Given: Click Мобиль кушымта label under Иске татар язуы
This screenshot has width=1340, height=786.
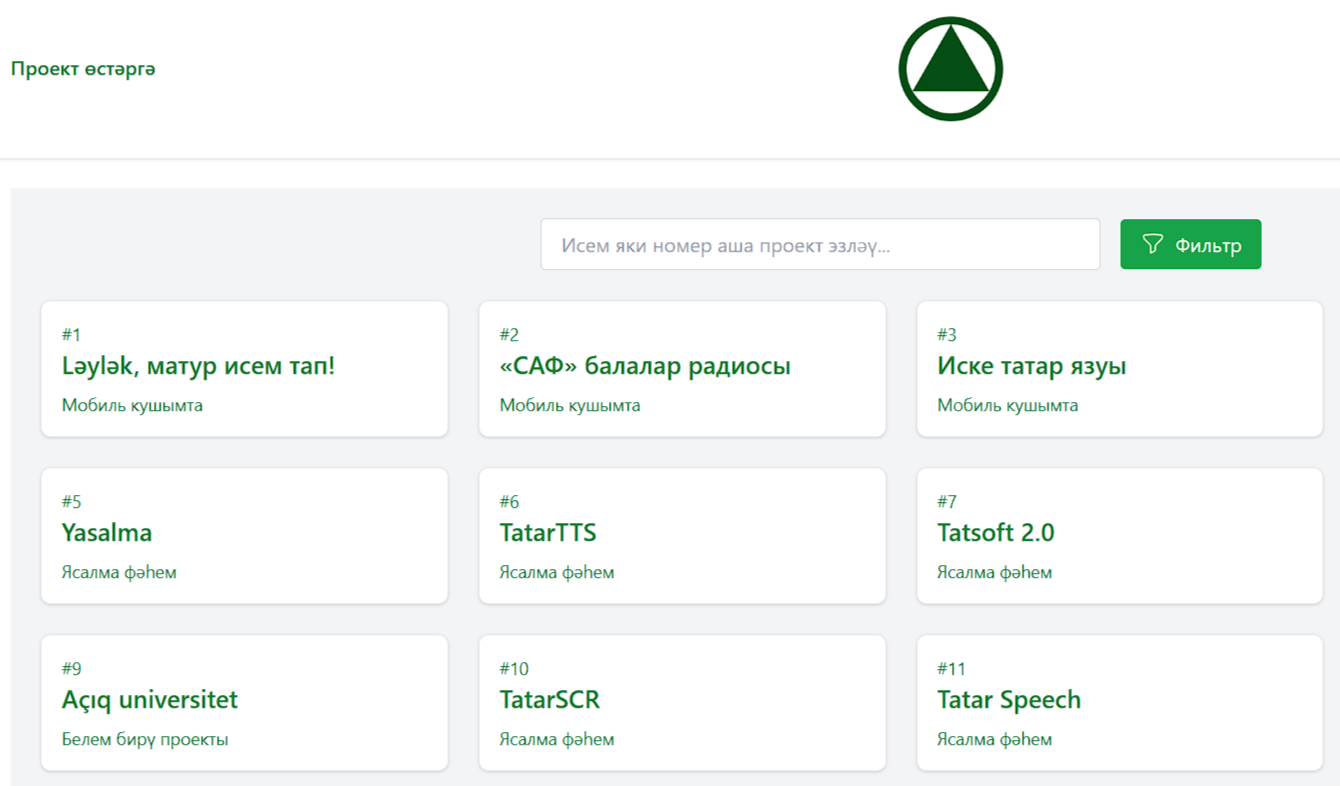Looking at the screenshot, I should click(x=1007, y=406).
